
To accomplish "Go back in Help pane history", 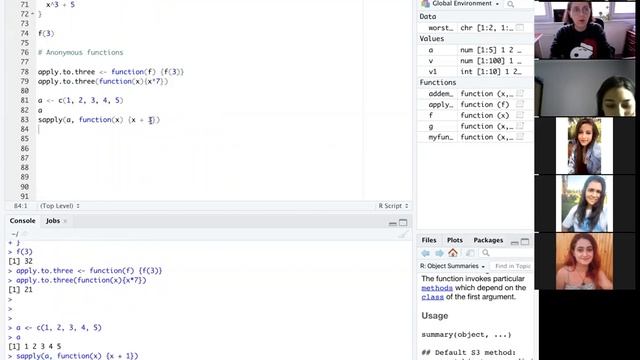I will (x=425, y=253).
